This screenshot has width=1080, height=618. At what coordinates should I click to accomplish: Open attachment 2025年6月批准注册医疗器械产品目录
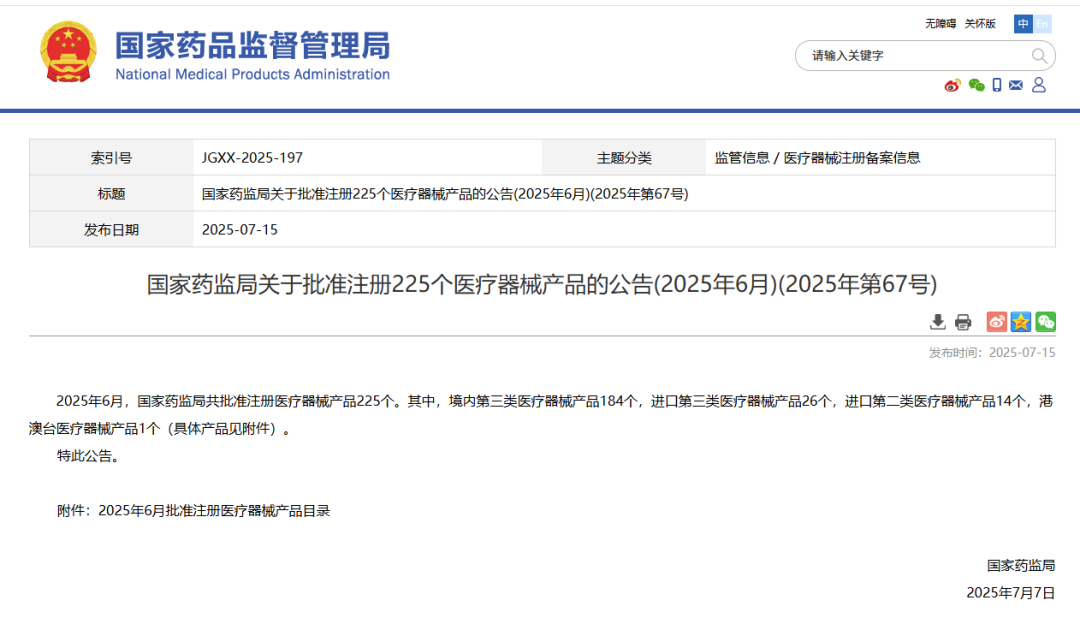pos(214,511)
